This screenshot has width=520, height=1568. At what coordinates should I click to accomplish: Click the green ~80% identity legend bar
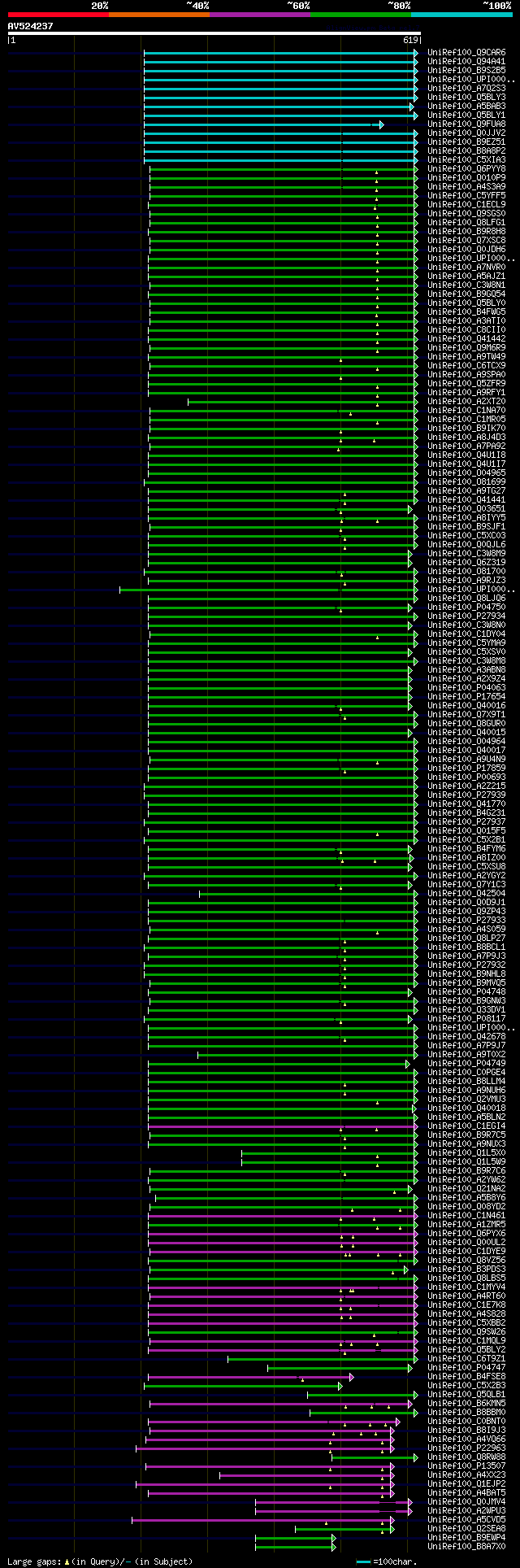tap(361, 15)
